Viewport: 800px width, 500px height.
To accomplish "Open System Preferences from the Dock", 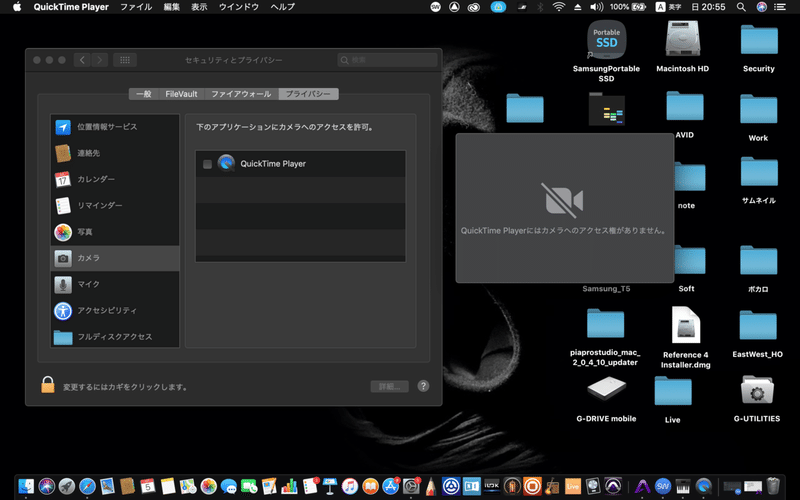I will (x=411, y=486).
